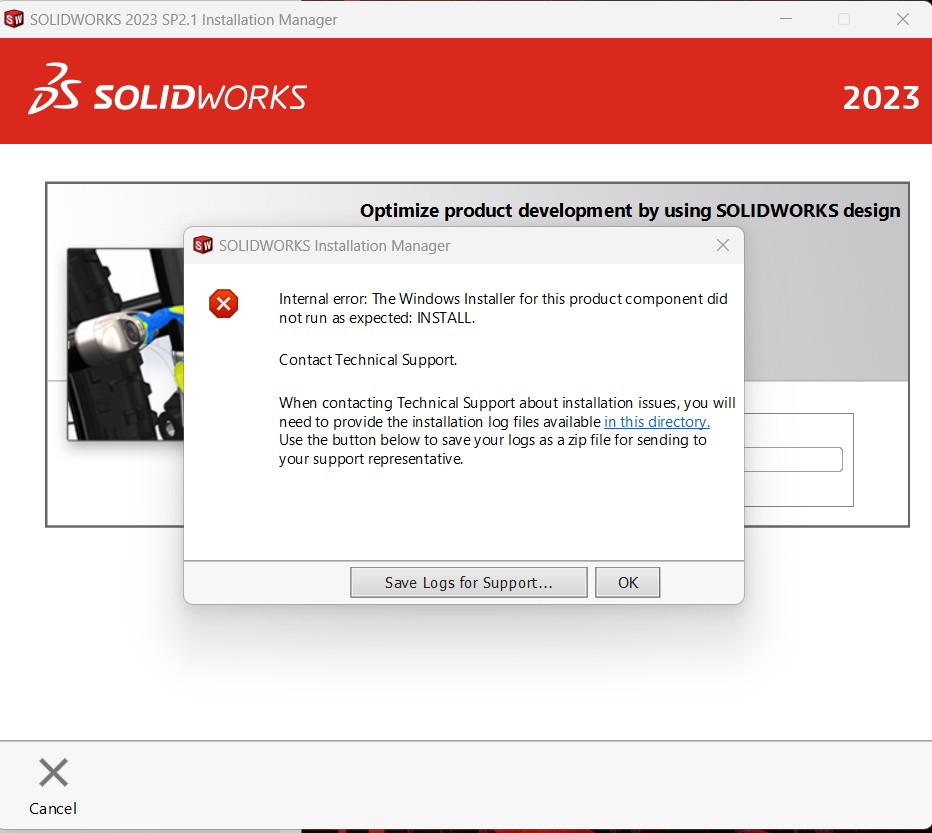Viewport: 932px width, 833px height.
Task: Click the OK button in error dialog
Action: pyautogui.click(x=627, y=582)
